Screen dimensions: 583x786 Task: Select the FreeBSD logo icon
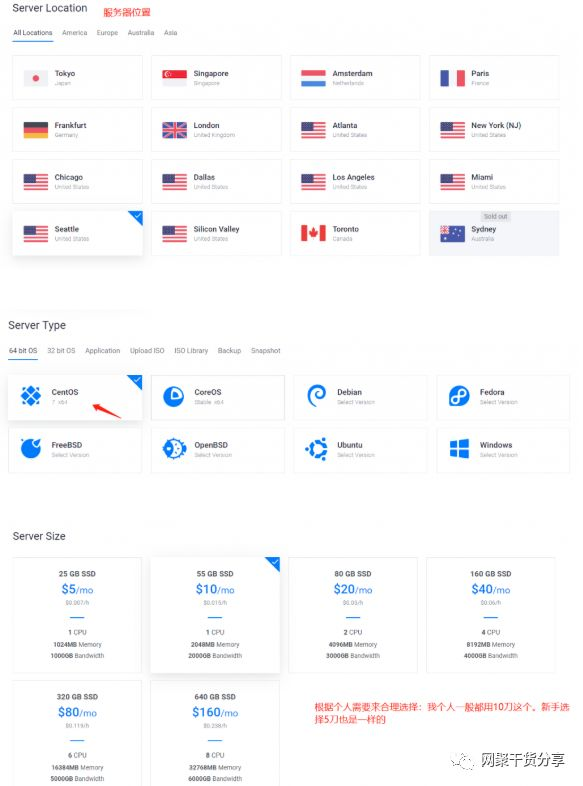31,448
